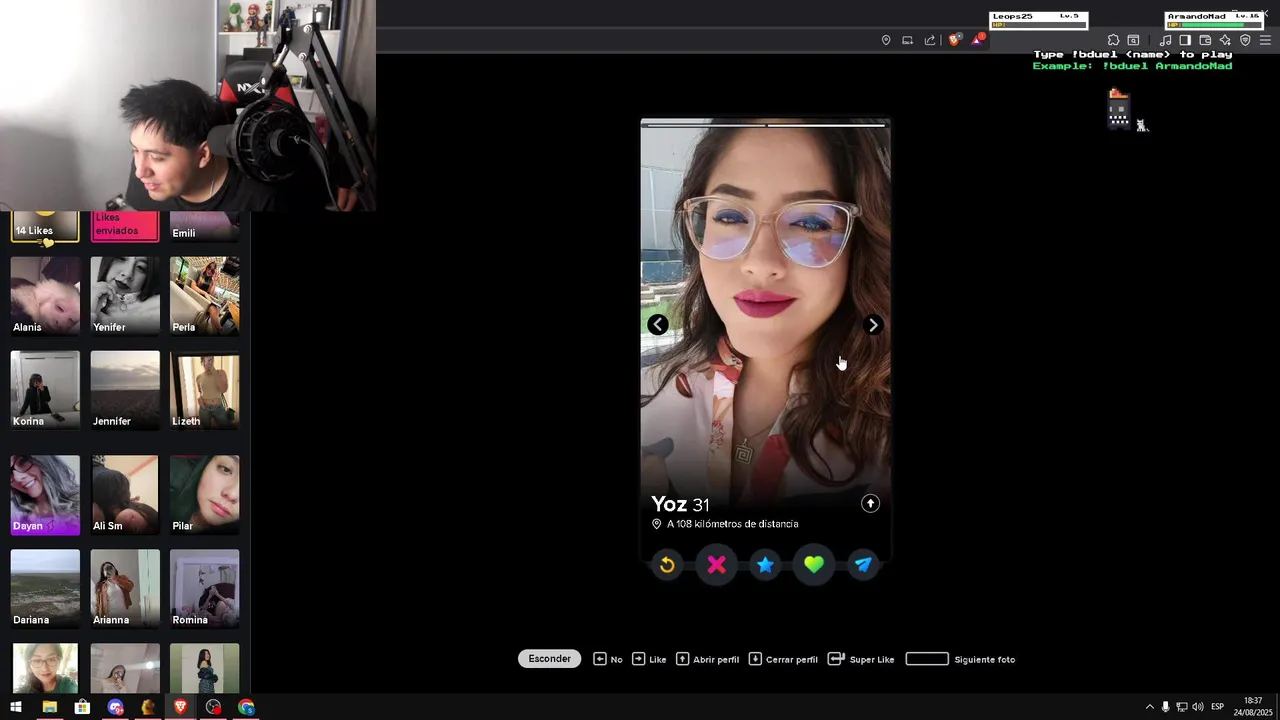This screenshot has width=1280, height=720.
Task: Open File Explorer from the taskbar
Action: tap(49, 707)
